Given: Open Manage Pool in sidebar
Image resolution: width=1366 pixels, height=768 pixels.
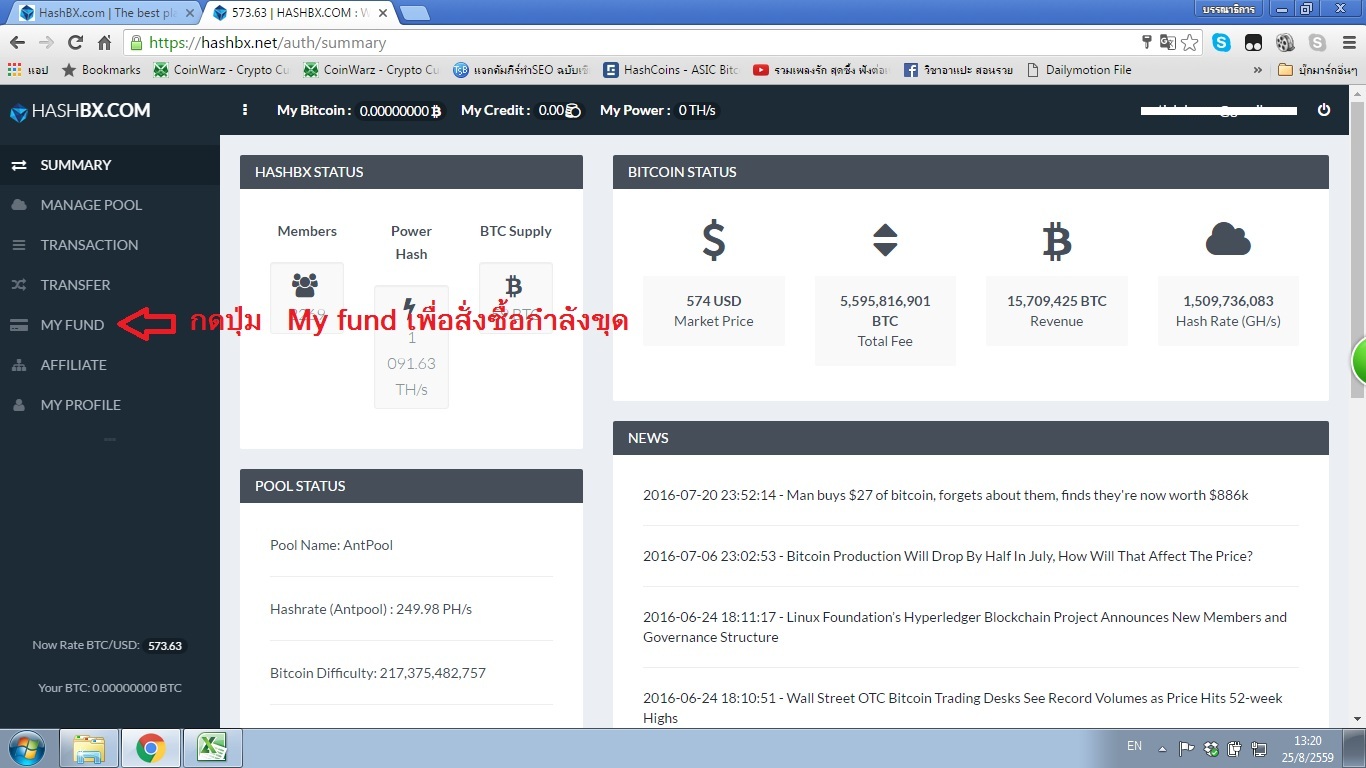Looking at the screenshot, I should pos(110,205).
